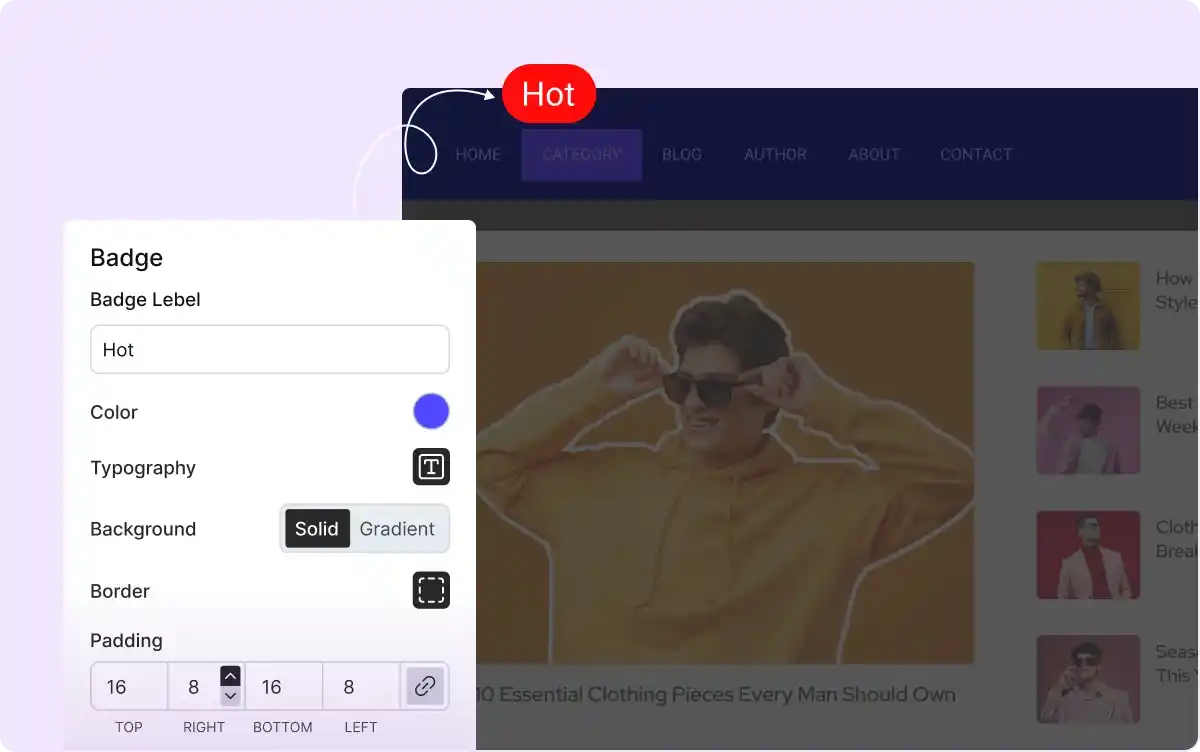Navigate to the BLOG menu item
This screenshot has width=1200, height=752.
[x=682, y=155]
